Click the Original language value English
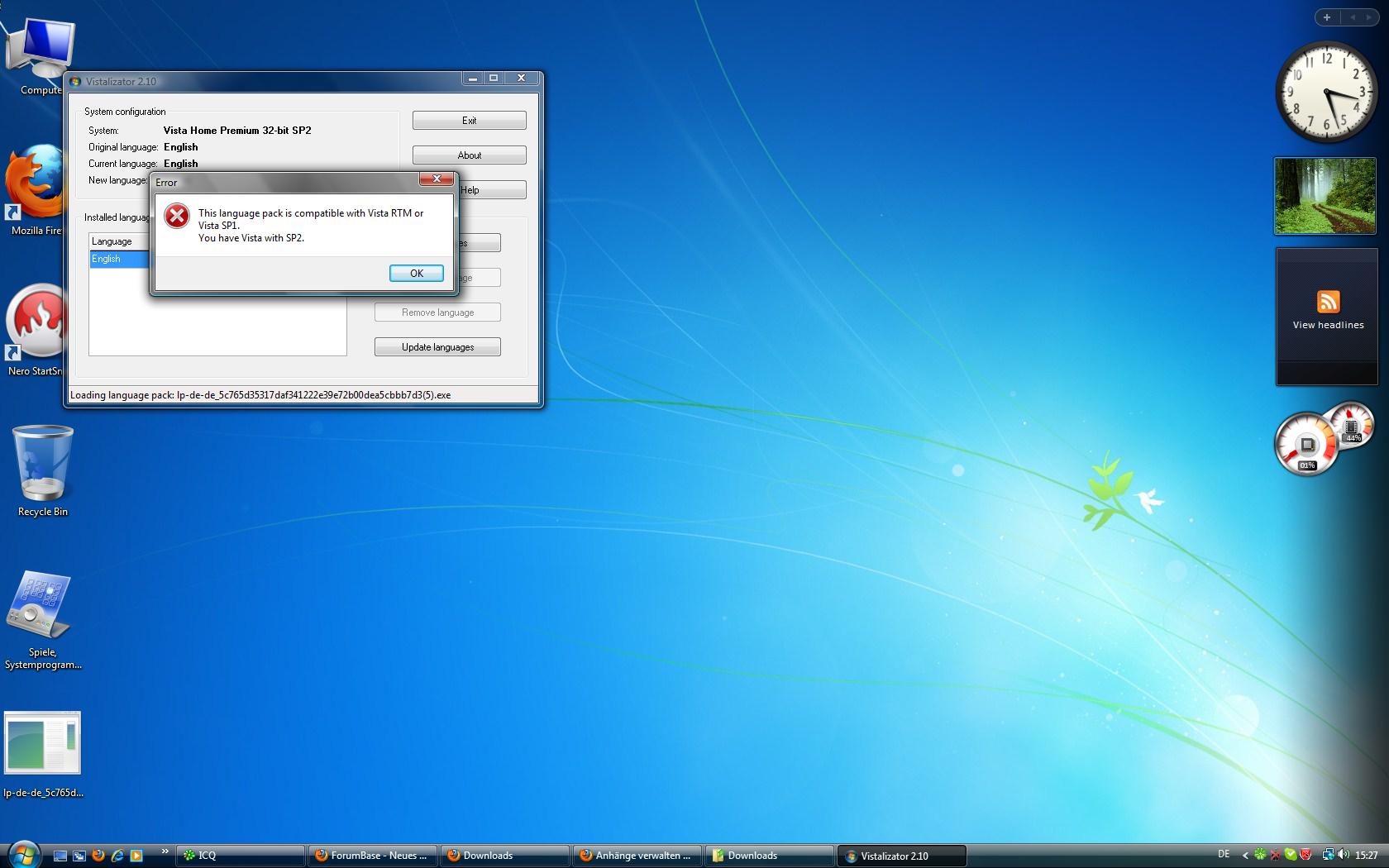 [x=180, y=147]
